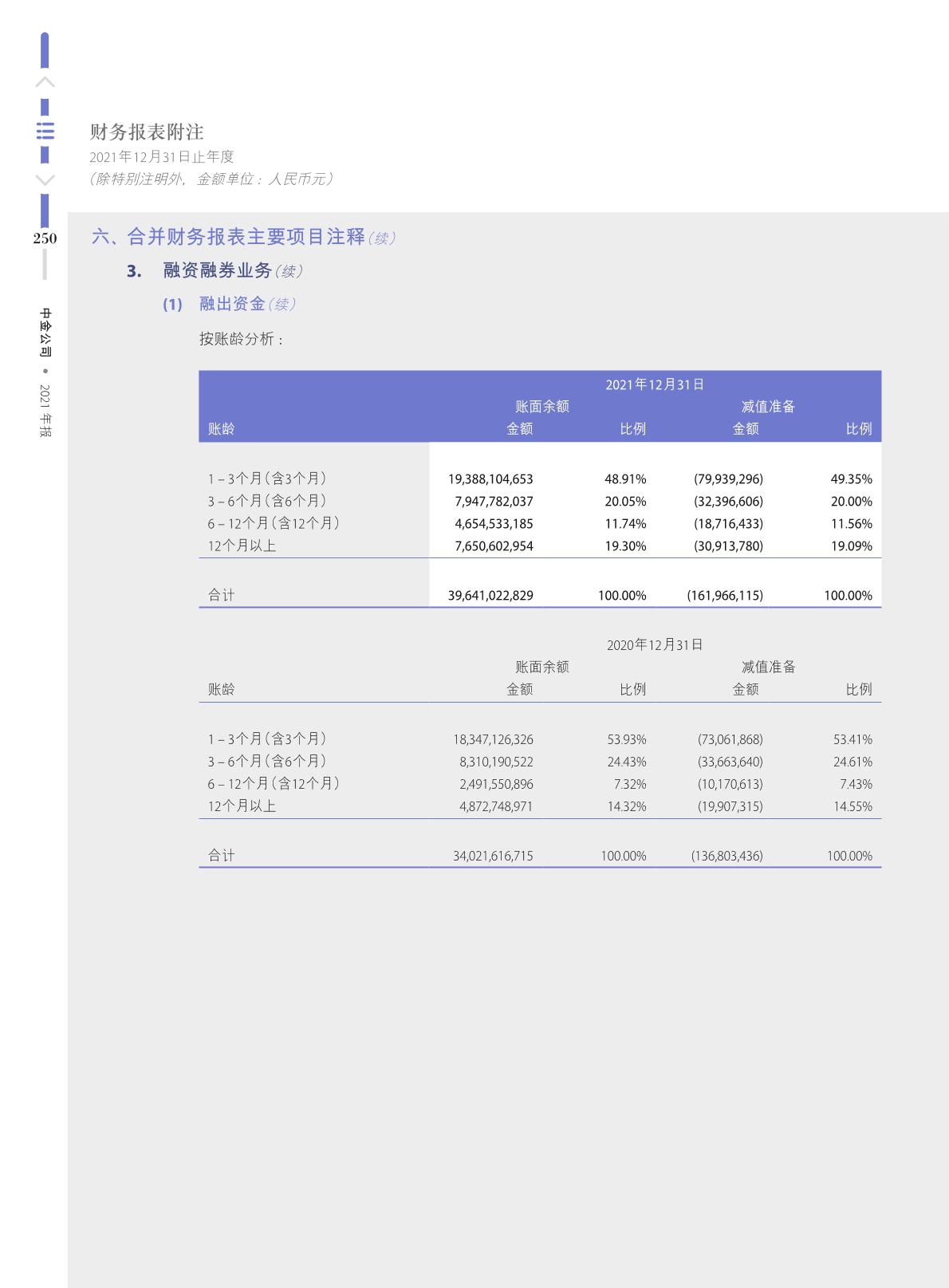The width and height of the screenshot is (949, 1288).
Task: Click the 按账龄分析 caption text
Action: tap(242, 339)
